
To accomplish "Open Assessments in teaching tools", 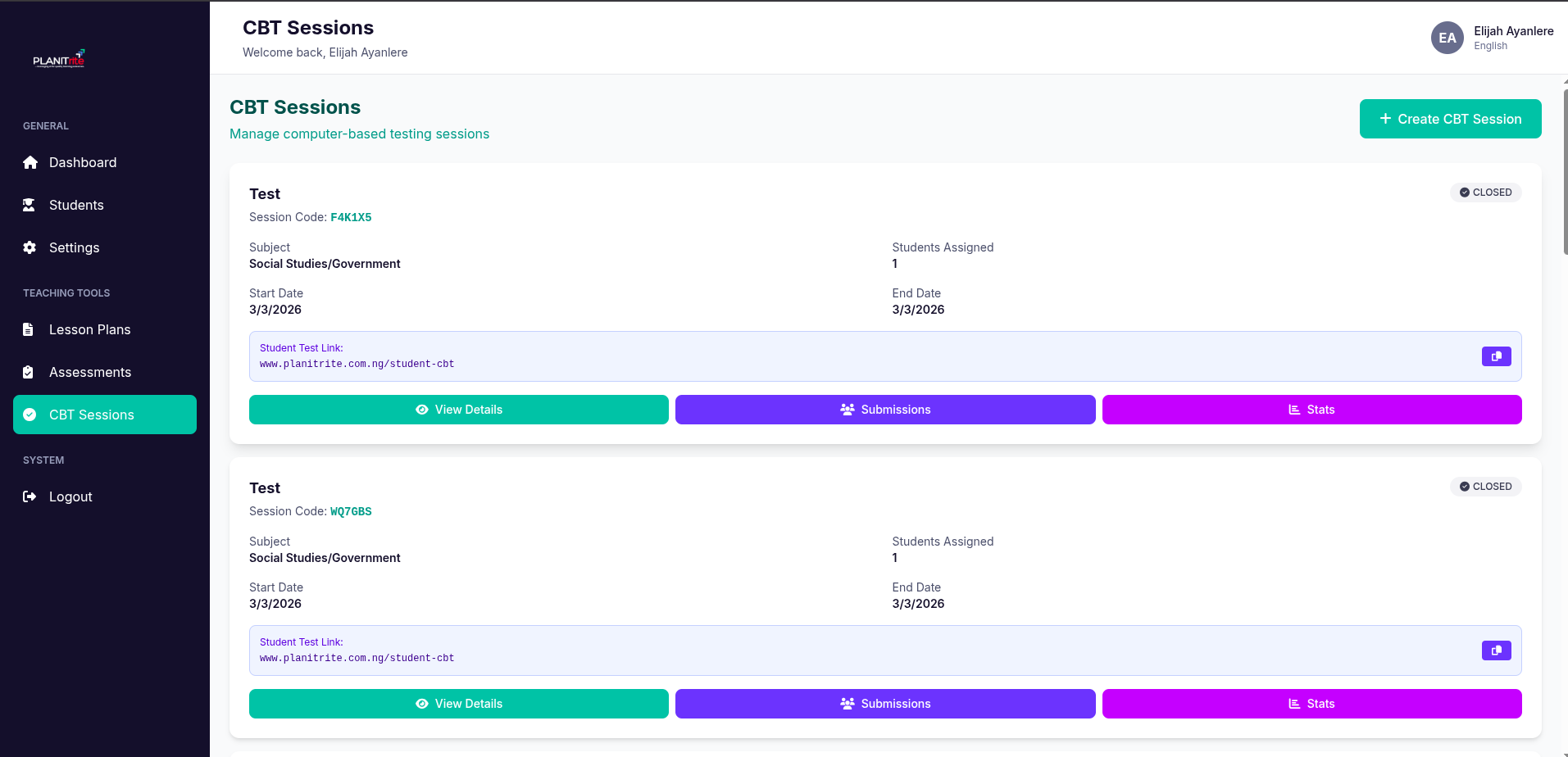I will pos(89,372).
